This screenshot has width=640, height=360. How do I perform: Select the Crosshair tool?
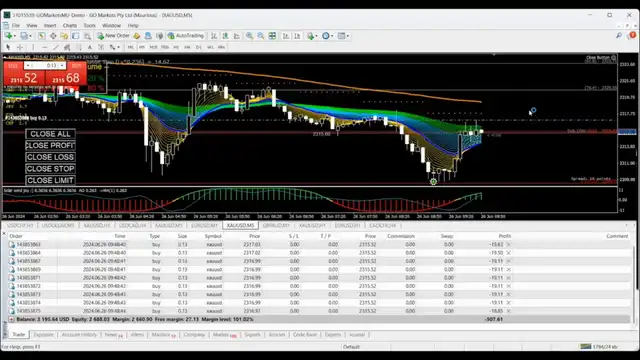coord(20,47)
